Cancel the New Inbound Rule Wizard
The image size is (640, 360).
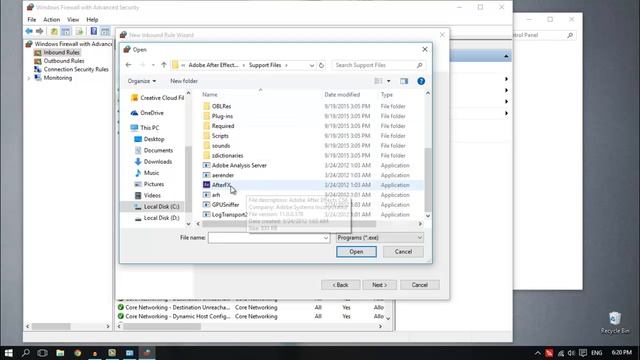point(420,285)
